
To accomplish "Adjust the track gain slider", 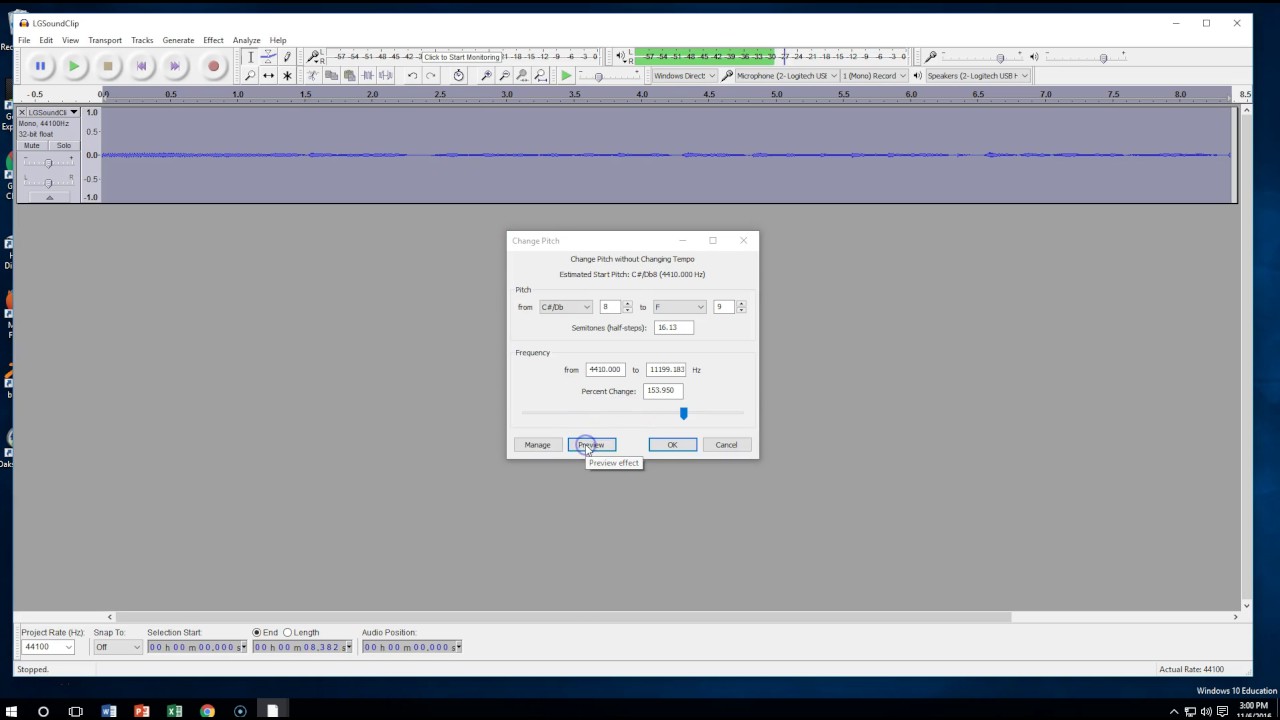I will pyautogui.click(x=48, y=163).
